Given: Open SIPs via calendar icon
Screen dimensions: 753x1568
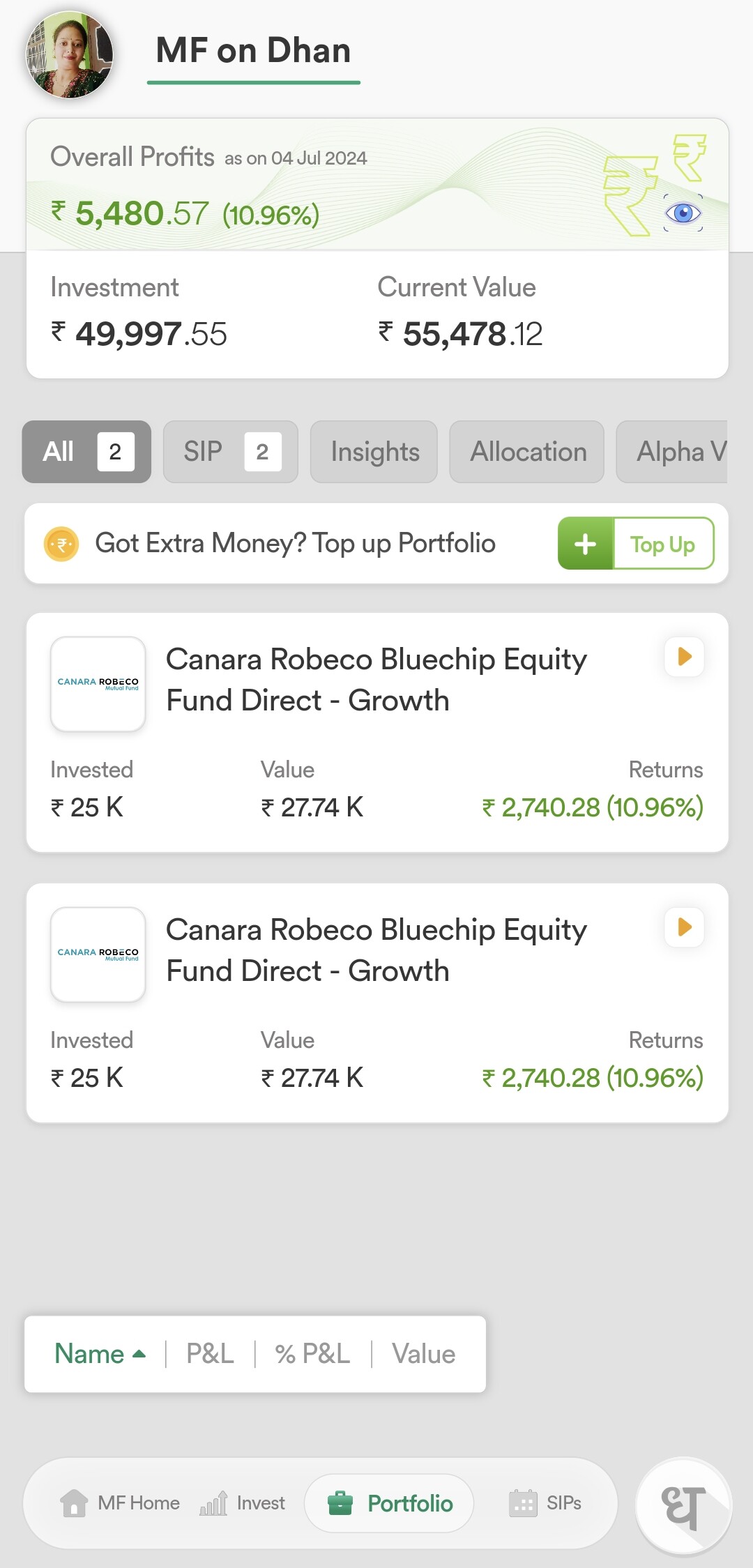Looking at the screenshot, I should pyautogui.click(x=523, y=1503).
